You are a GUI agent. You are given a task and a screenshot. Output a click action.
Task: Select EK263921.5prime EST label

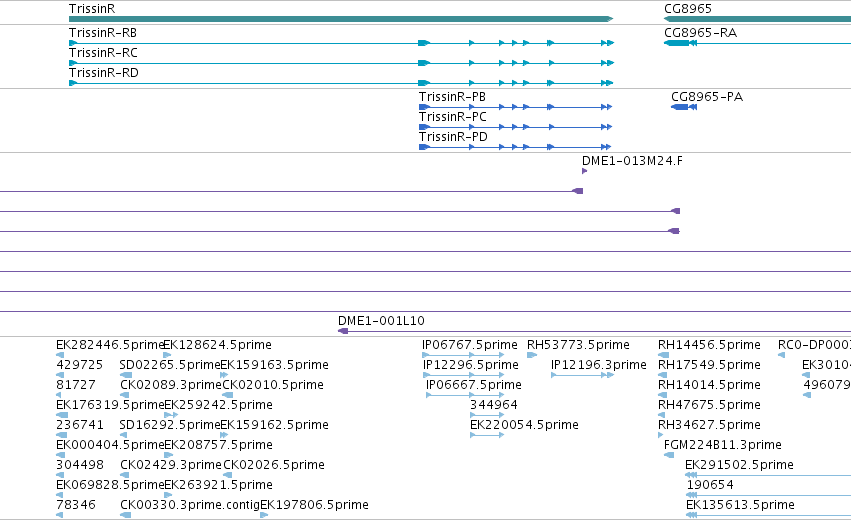(x=218, y=485)
